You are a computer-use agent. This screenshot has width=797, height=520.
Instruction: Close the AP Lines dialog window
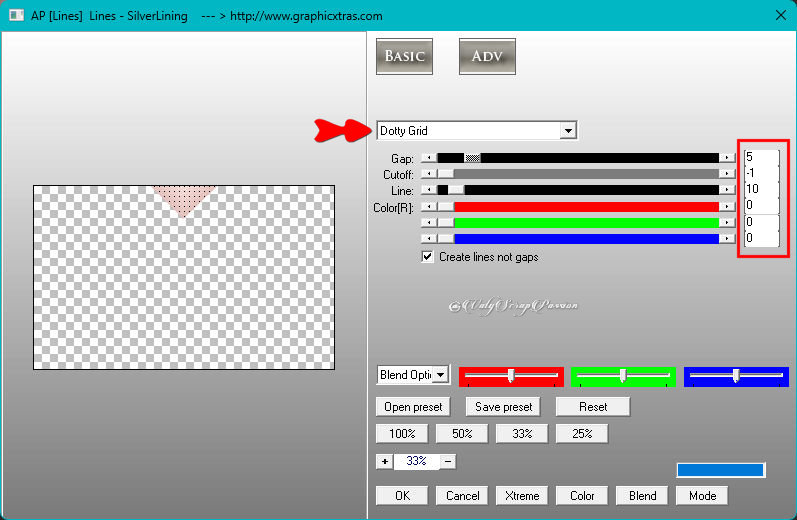click(779, 15)
